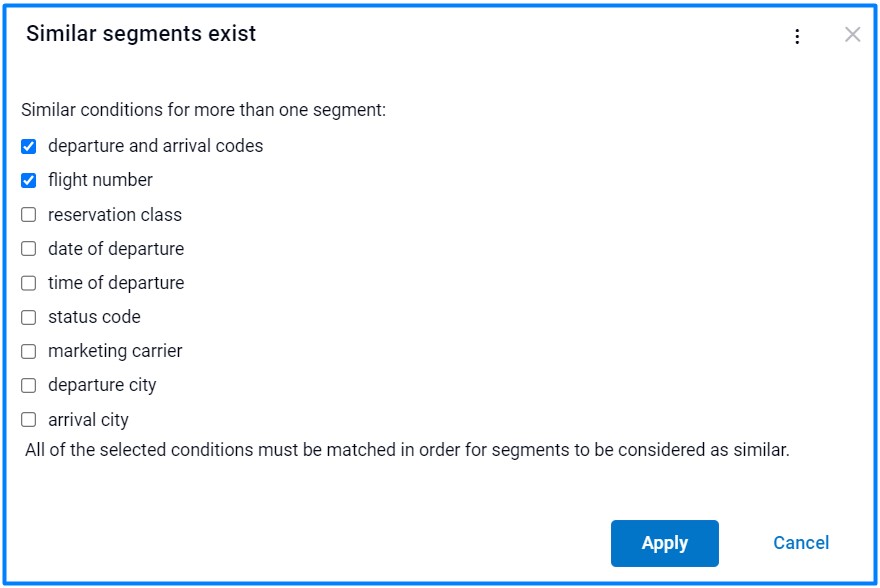
Task: Select the status code checkbox
Action: [x=29, y=317]
